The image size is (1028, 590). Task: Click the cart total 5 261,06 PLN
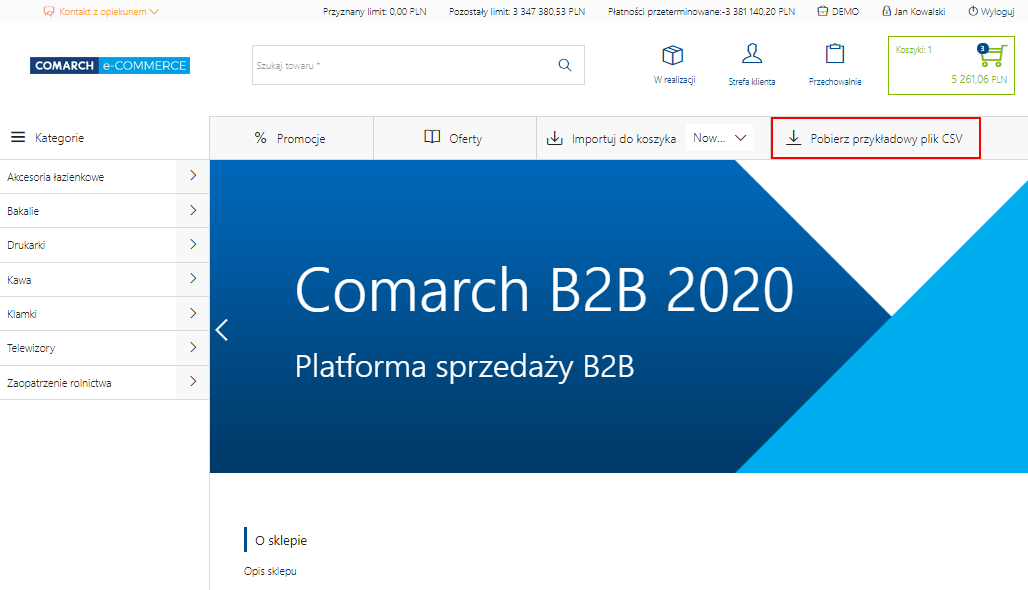coord(979,79)
